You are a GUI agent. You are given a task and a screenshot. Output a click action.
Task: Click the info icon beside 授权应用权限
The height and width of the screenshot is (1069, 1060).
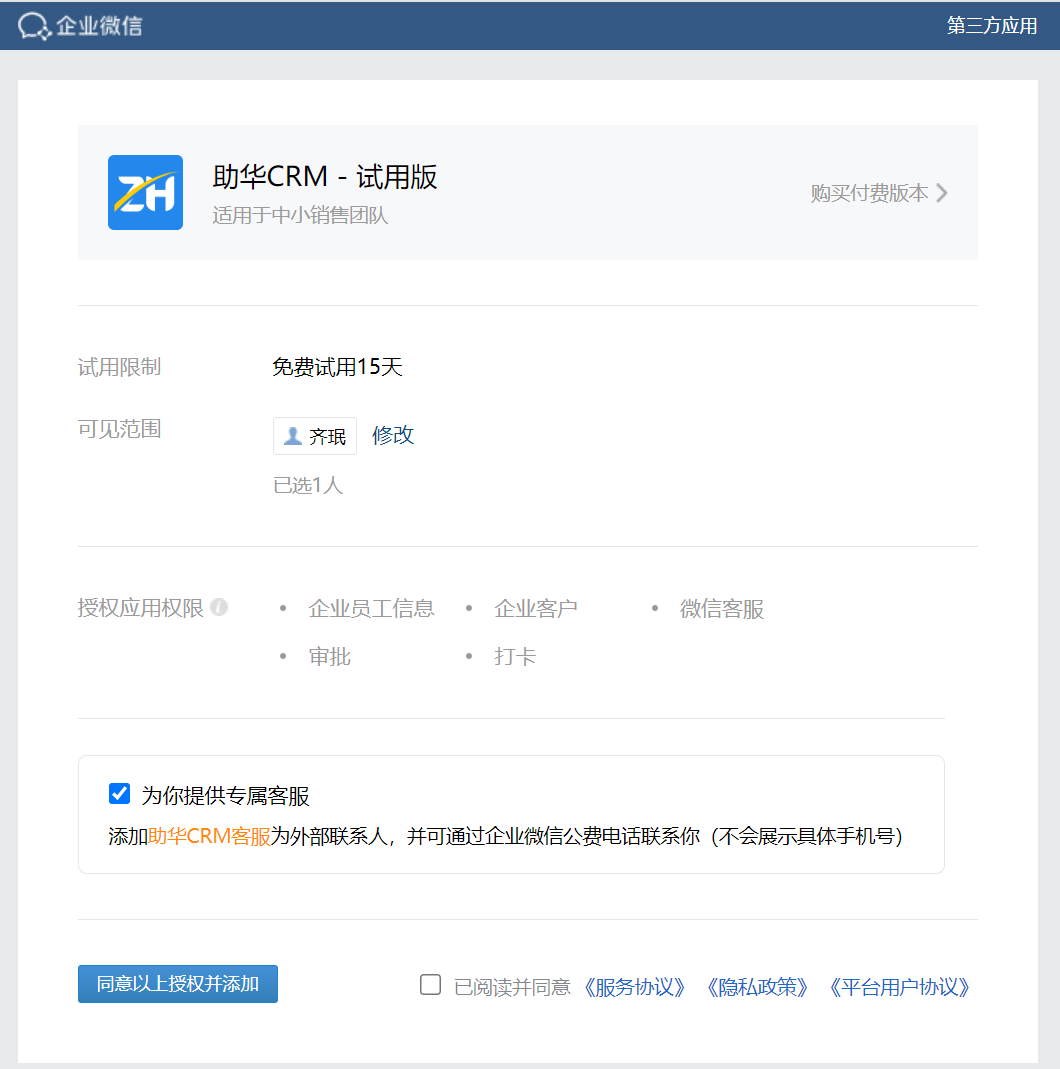pos(219,607)
